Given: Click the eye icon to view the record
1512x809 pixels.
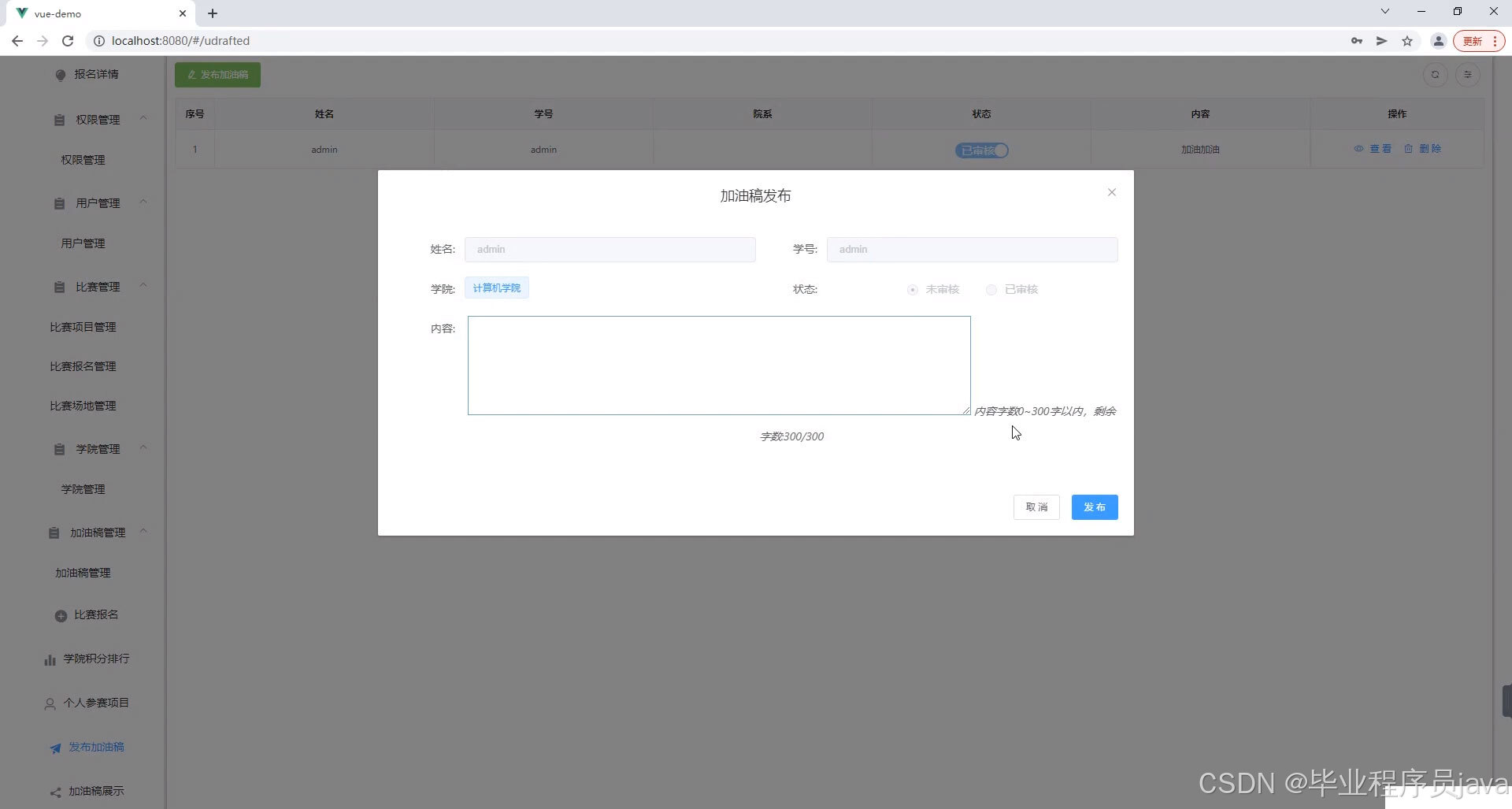Looking at the screenshot, I should coord(1359,149).
